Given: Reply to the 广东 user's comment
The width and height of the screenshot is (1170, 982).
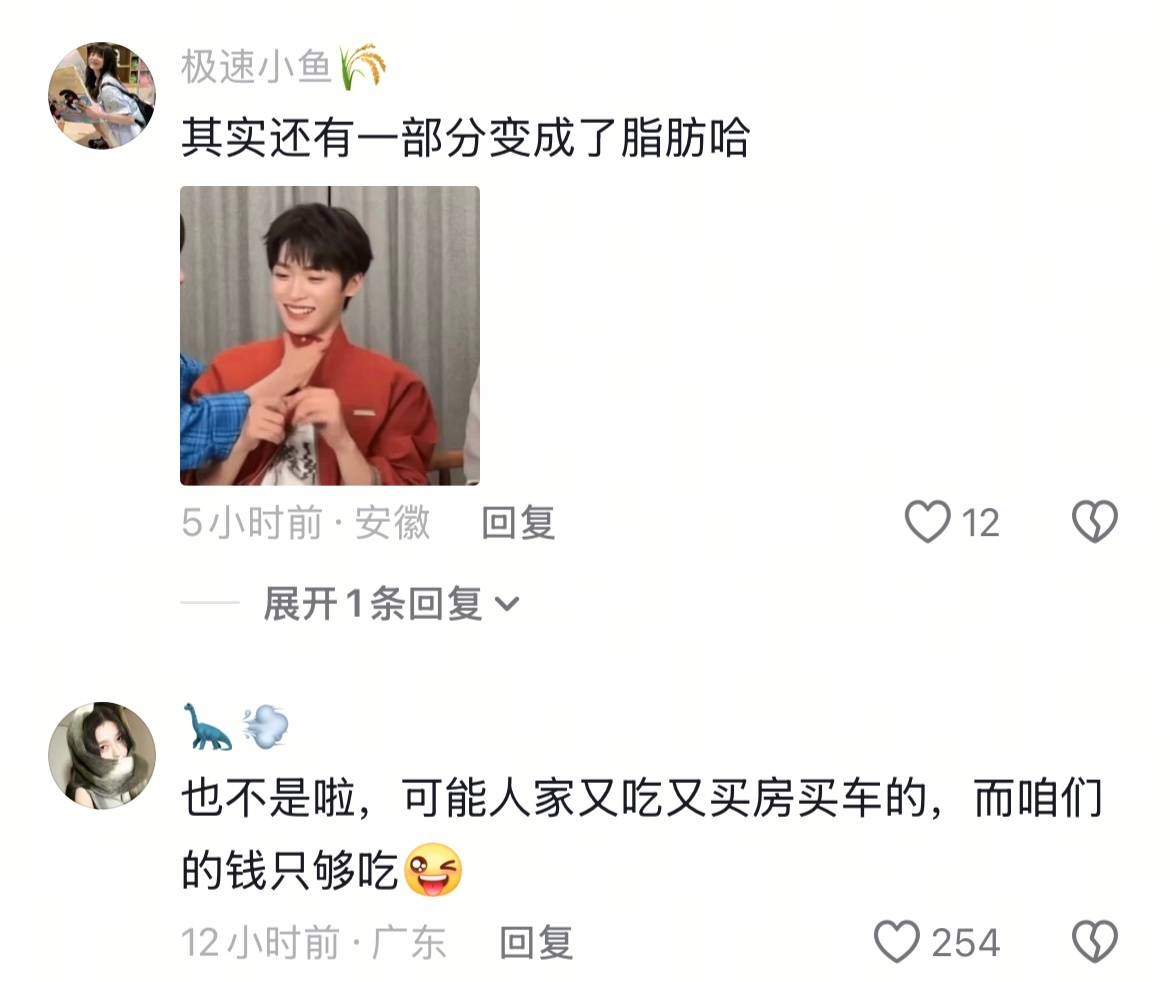Looking at the screenshot, I should 536,942.
